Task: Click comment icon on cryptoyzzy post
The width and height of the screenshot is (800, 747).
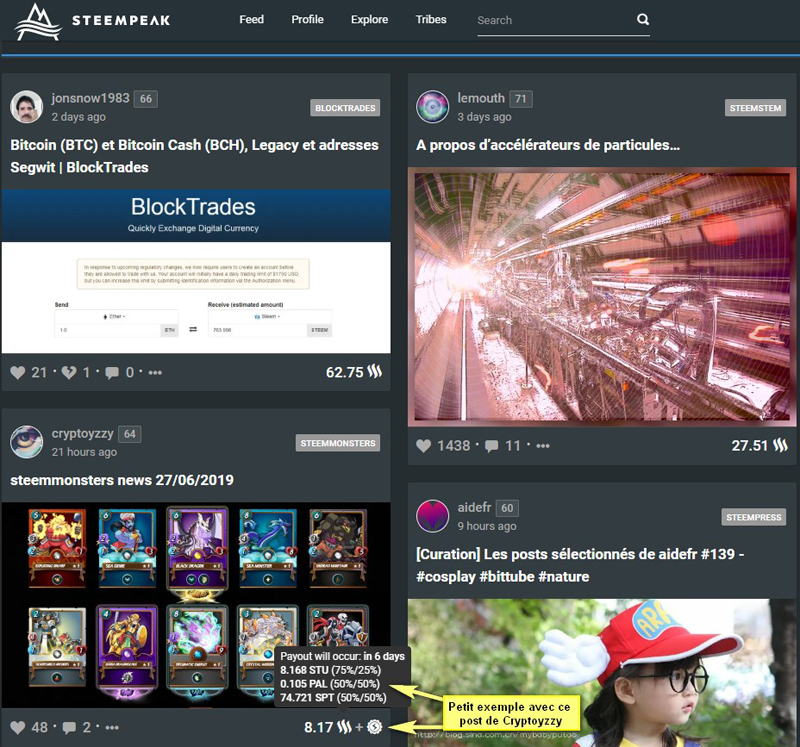Action: point(69,727)
